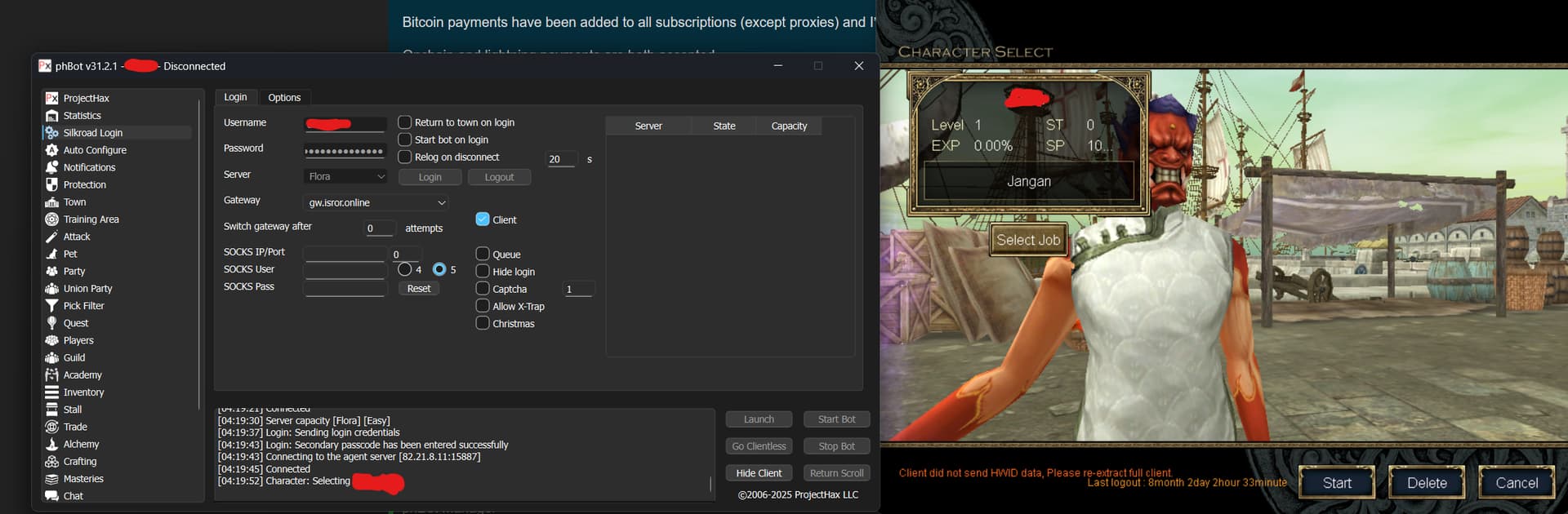The image size is (1568, 514).
Task: Select the Protection shield icon
Action: pyautogui.click(x=51, y=184)
